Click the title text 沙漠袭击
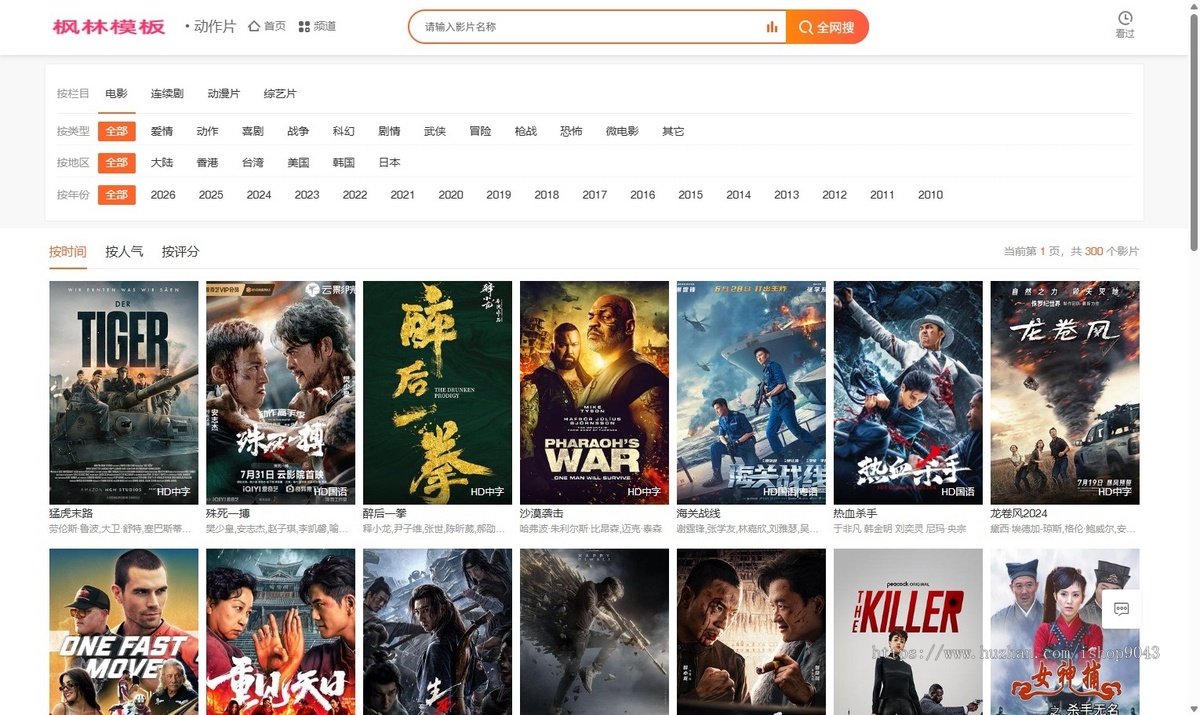 542,513
